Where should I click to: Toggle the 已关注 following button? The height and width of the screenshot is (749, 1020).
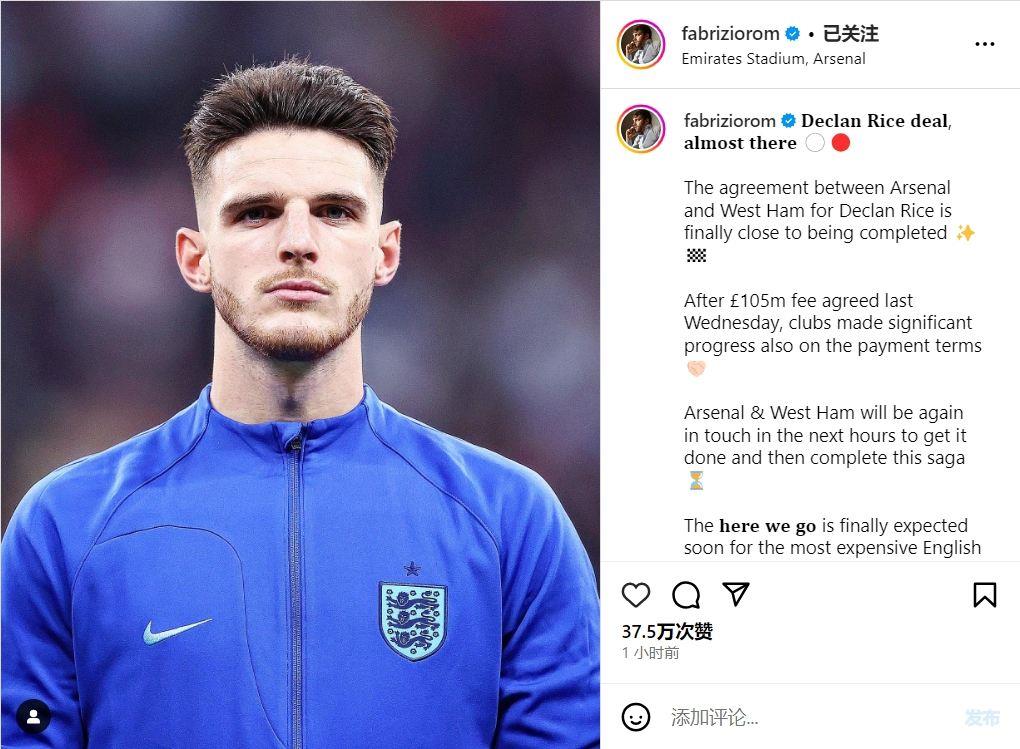click(851, 33)
